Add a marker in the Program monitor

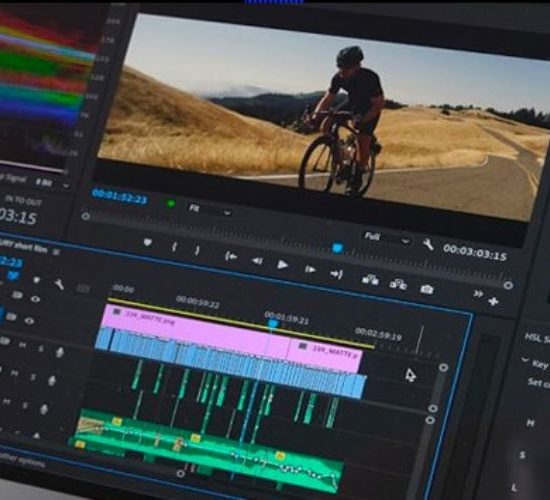pos(148,242)
